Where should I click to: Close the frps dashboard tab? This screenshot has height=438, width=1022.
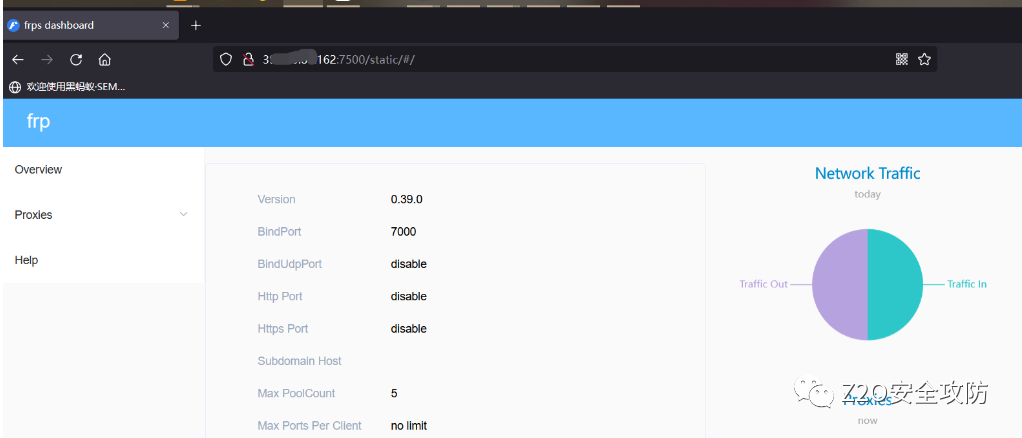pos(166,25)
